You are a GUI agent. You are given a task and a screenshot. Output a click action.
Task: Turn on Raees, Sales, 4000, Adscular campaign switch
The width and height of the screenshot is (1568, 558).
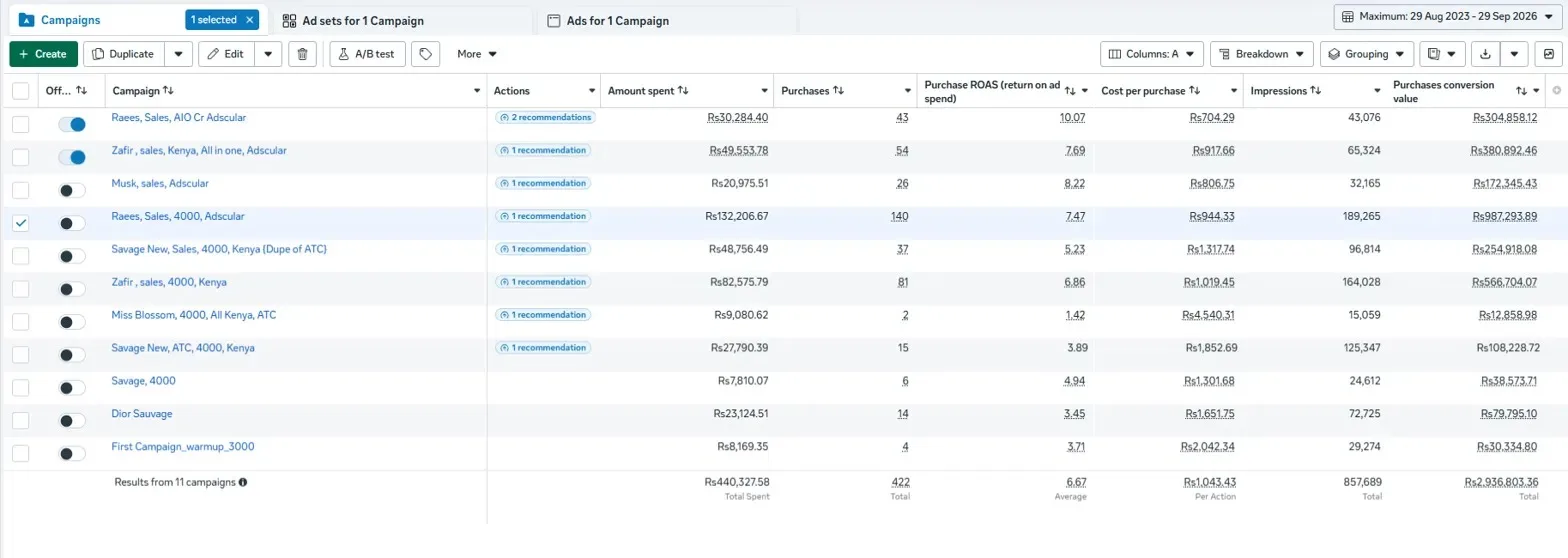pos(72,223)
